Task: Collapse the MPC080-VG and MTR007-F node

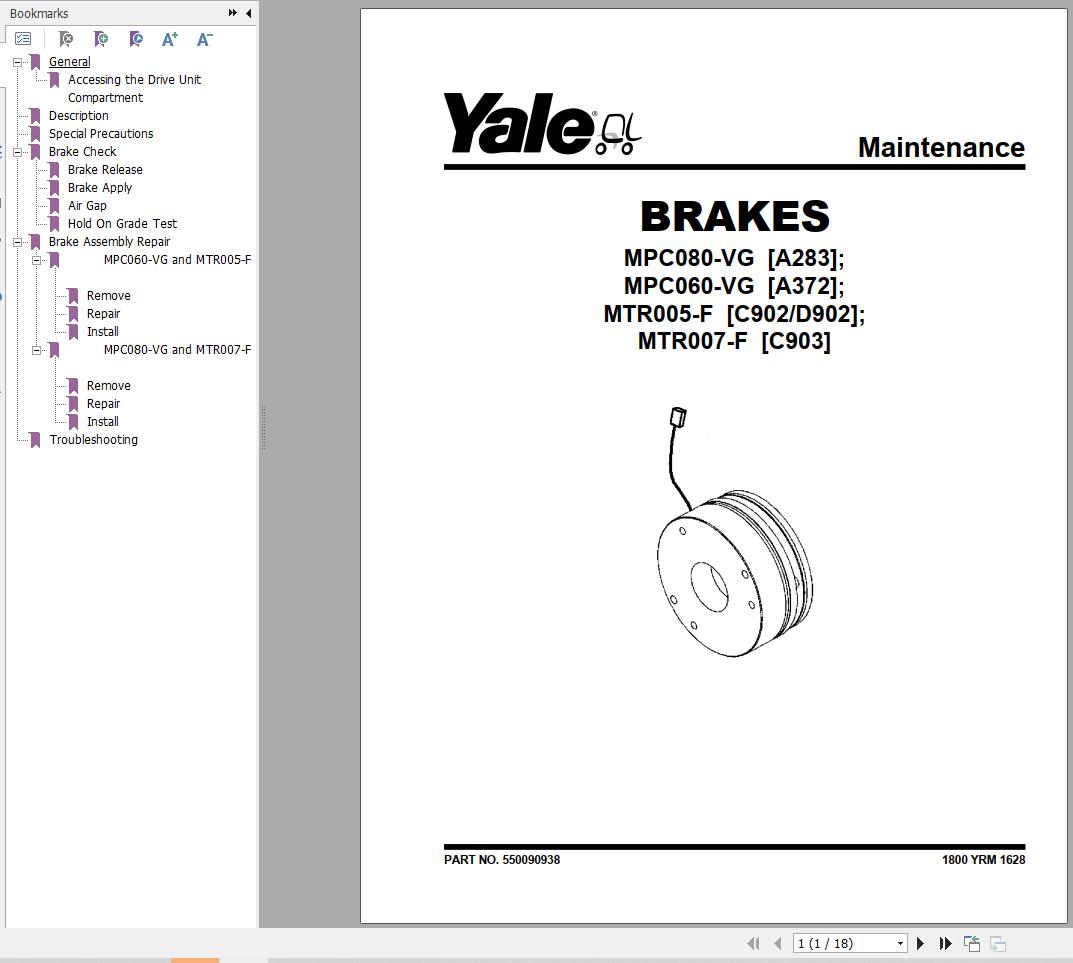Action: click(x=36, y=350)
